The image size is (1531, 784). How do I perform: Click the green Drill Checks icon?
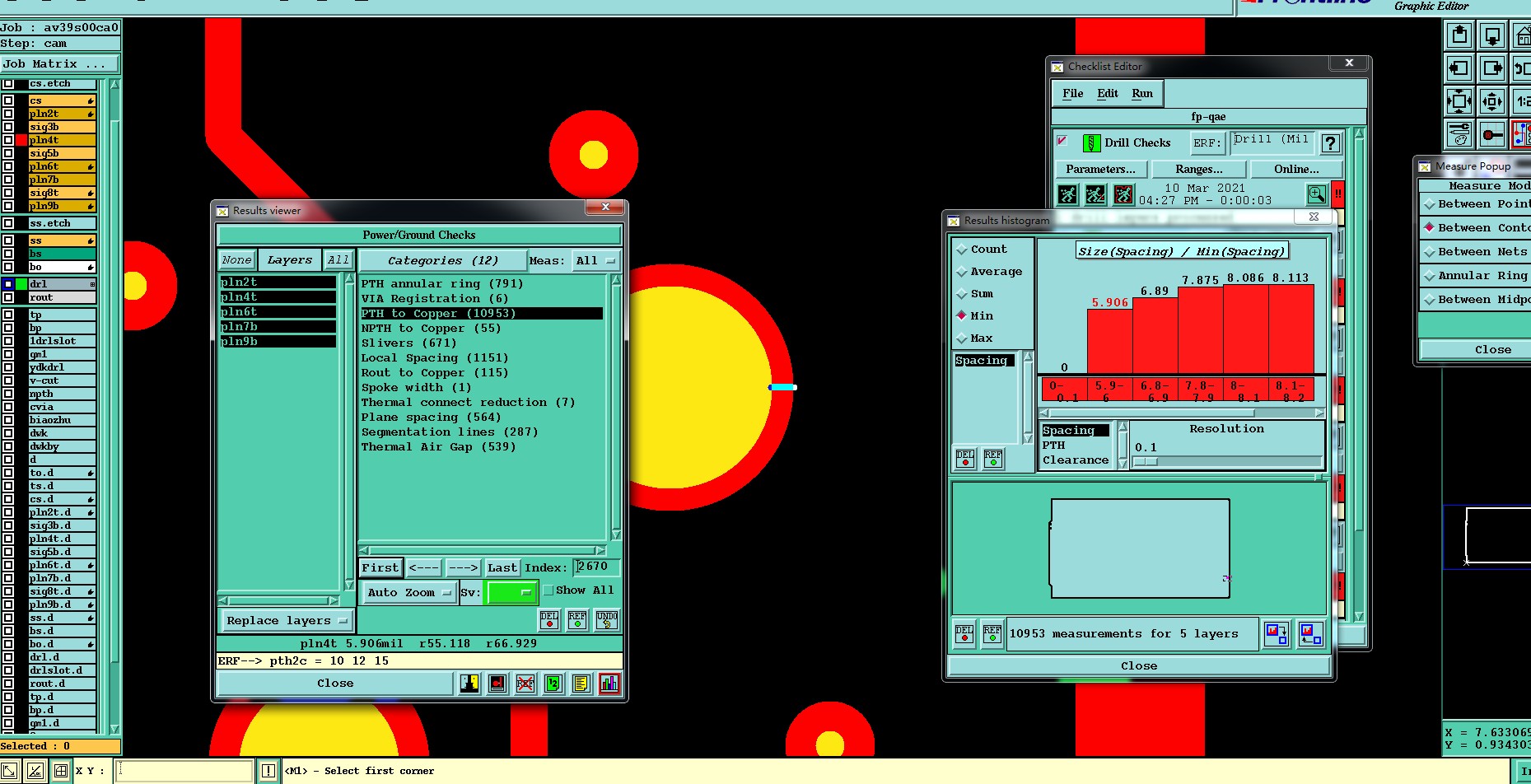tap(1091, 143)
